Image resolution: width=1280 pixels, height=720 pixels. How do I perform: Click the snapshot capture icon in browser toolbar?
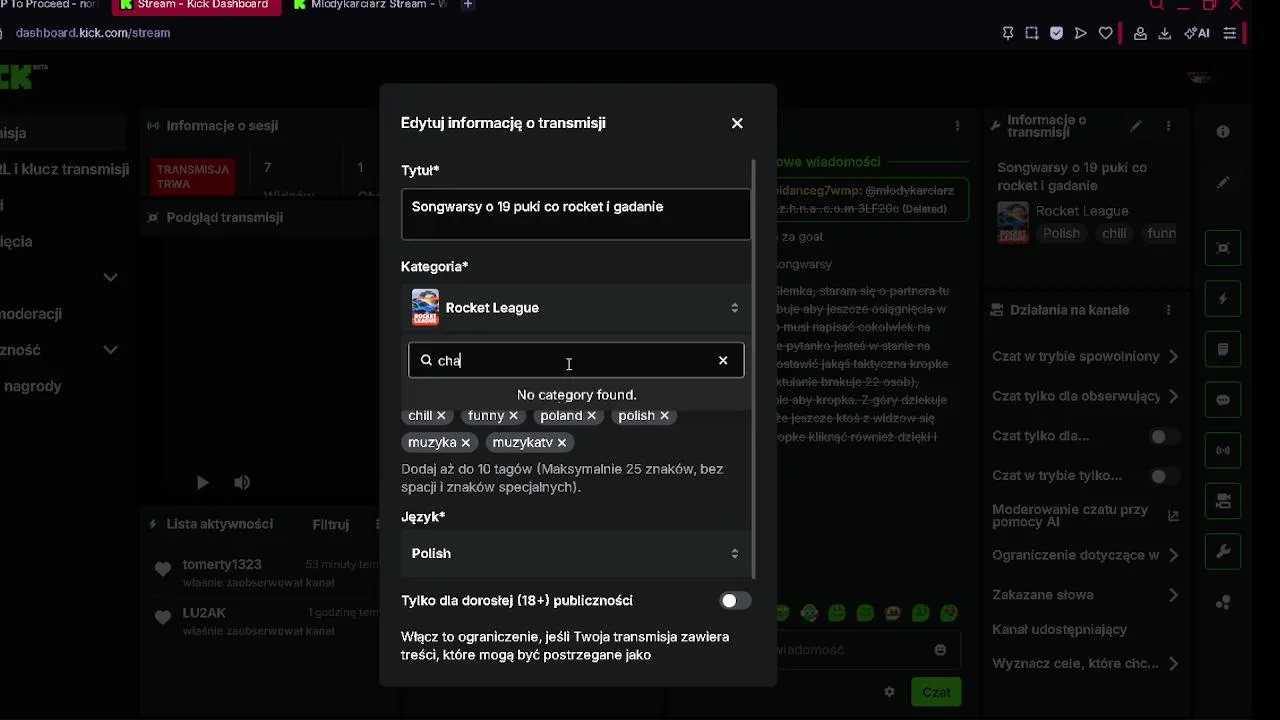[1032, 33]
